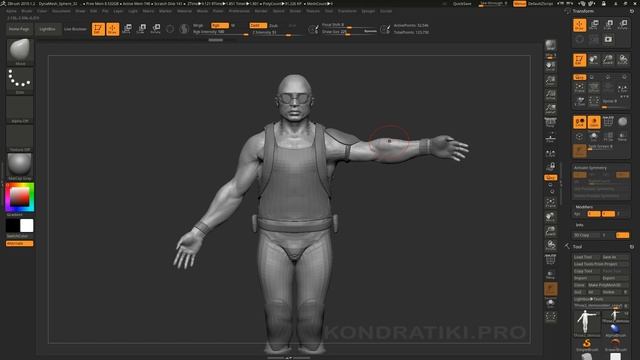
Task: Open the Alpha menu
Action: point(11,11)
